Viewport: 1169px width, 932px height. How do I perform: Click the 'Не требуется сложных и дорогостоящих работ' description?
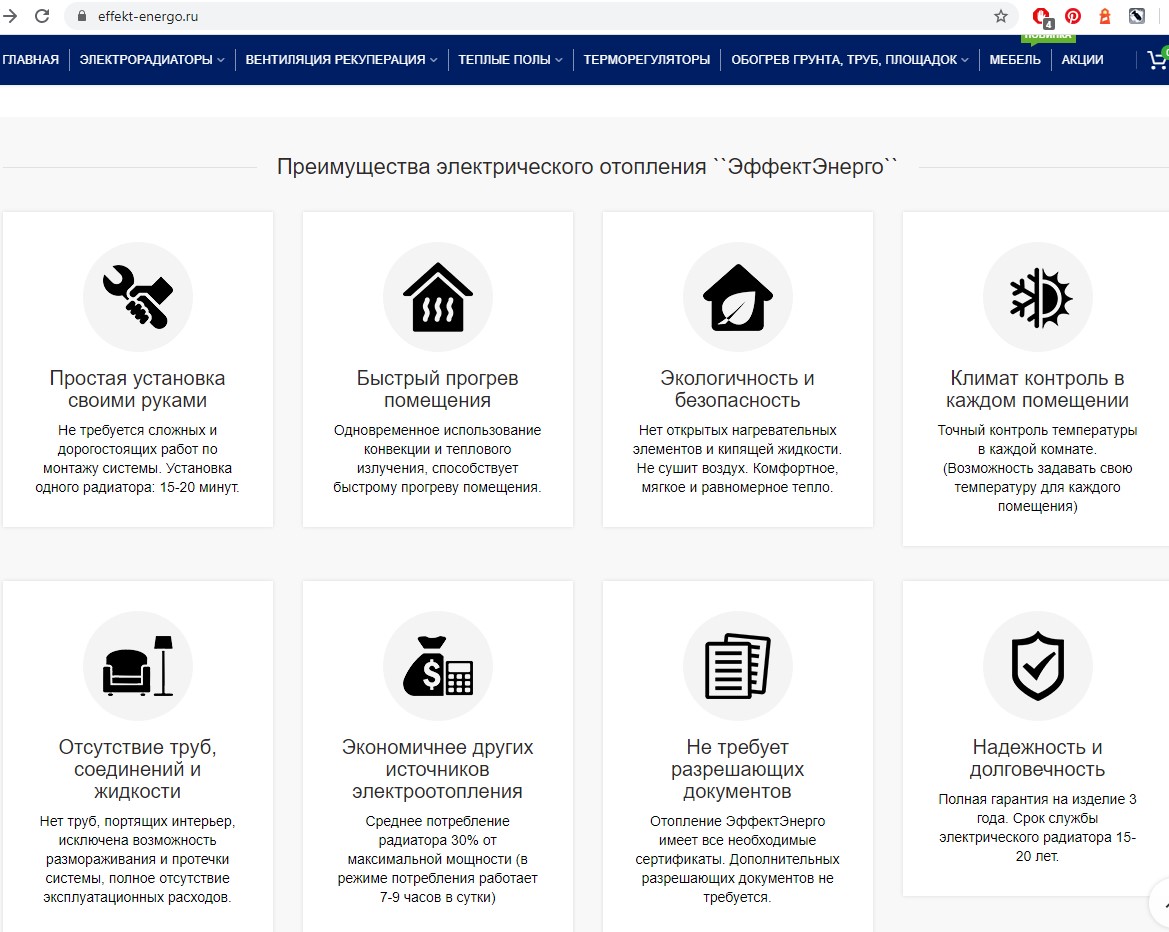(x=138, y=459)
